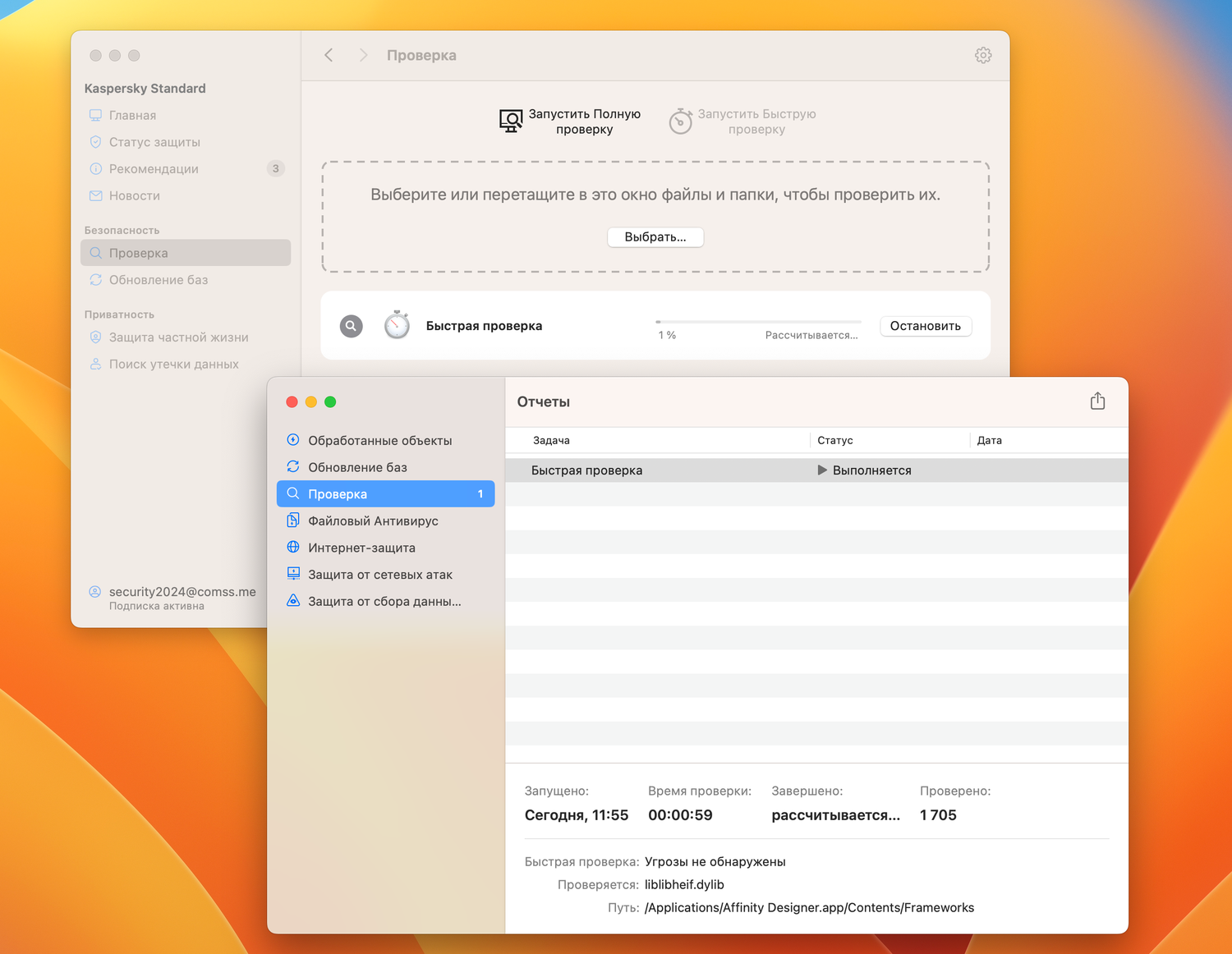Click the Интернет-защита globe icon
Viewport: 1232px width, 954px height.
(293, 548)
